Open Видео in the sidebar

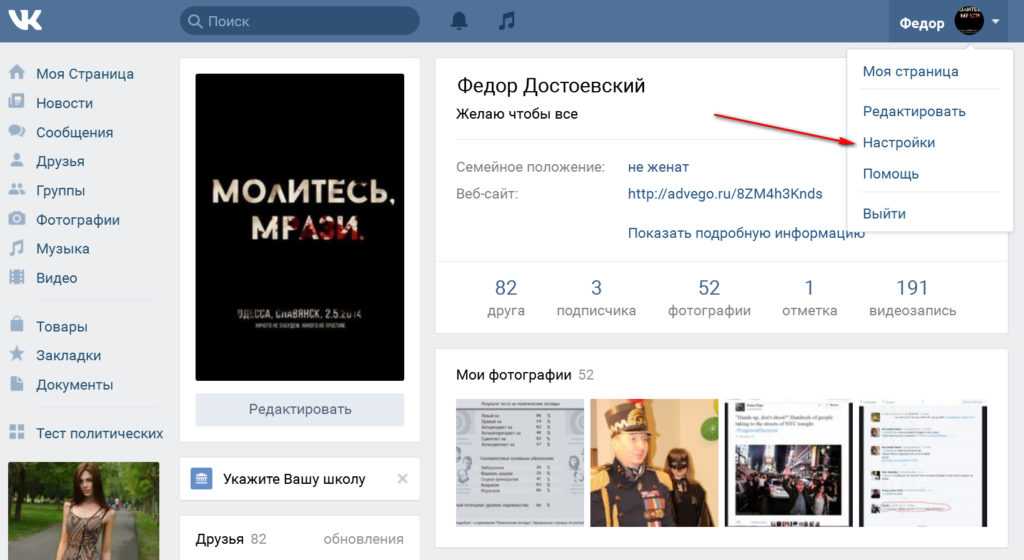[56, 278]
